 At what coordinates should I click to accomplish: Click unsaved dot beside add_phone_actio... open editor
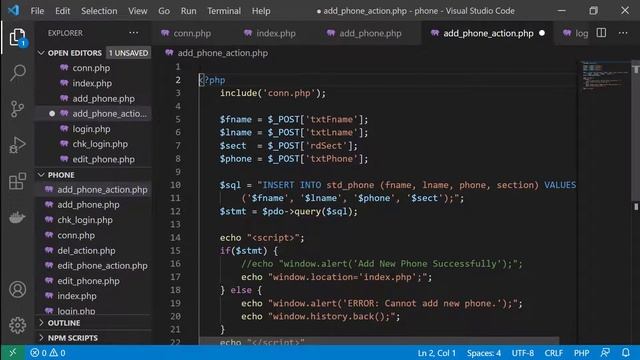(x=52, y=114)
